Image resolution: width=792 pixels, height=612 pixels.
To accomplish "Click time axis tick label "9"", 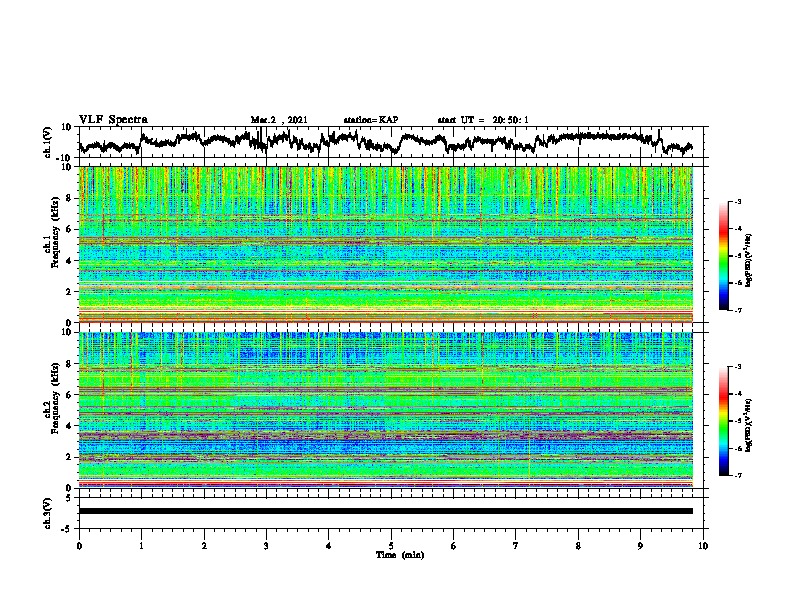I will click(640, 546).
